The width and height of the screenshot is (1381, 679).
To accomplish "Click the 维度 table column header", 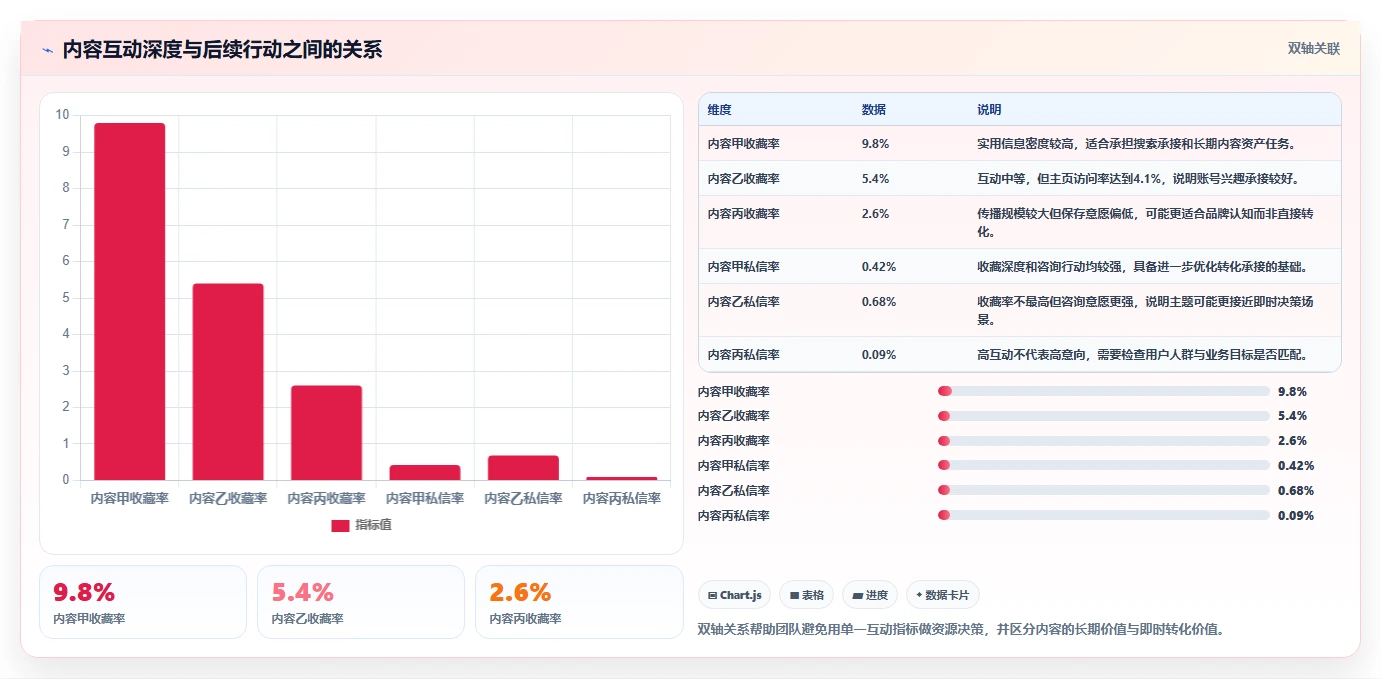I will tap(719, 110).
